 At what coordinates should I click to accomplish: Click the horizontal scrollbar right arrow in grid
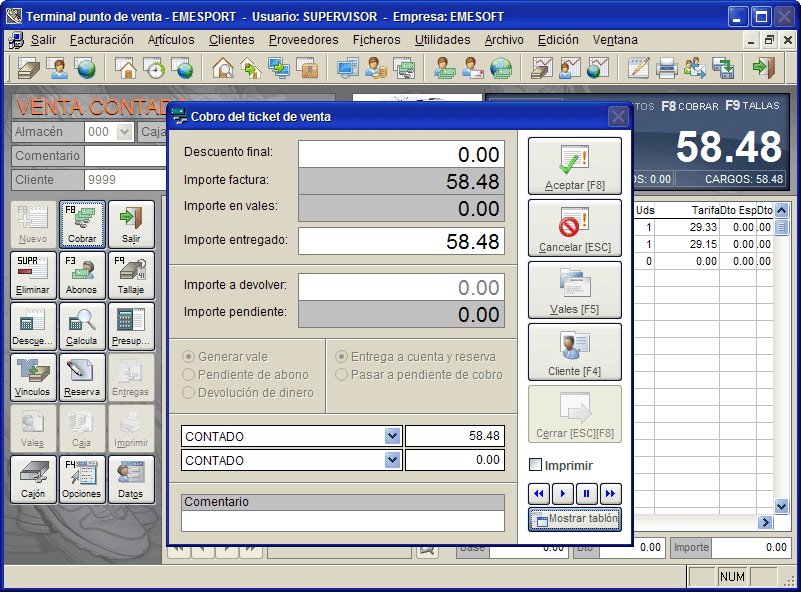coord(766,522)
